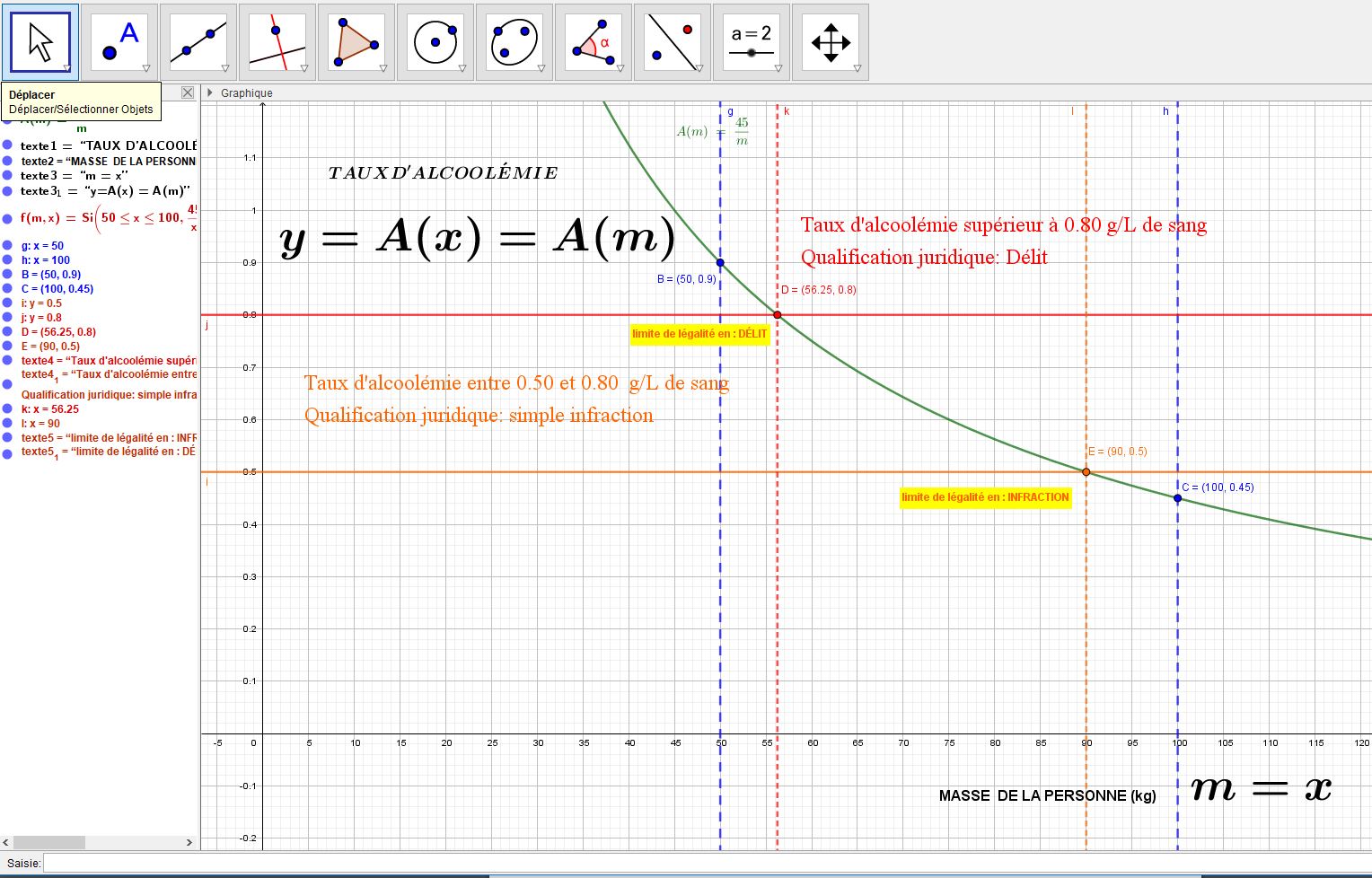Toggle visibility of line h: x = 100
The height and width of the screenshot is (878, 1372).
7,259
